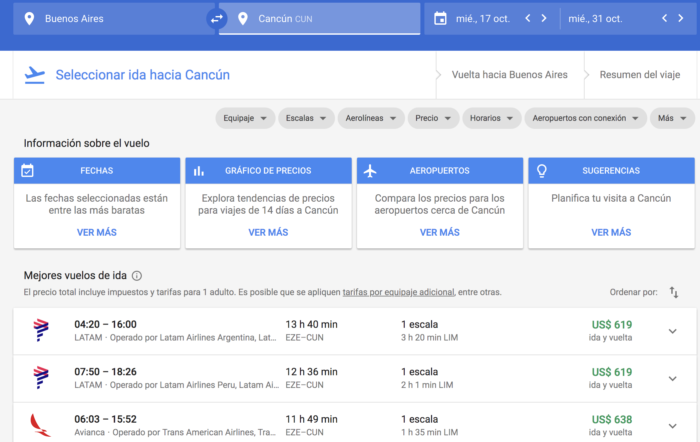This screenshot has width=700, height=442.
Task: Open the tarifas por equipaje adicional link
Action: point(398,293)
